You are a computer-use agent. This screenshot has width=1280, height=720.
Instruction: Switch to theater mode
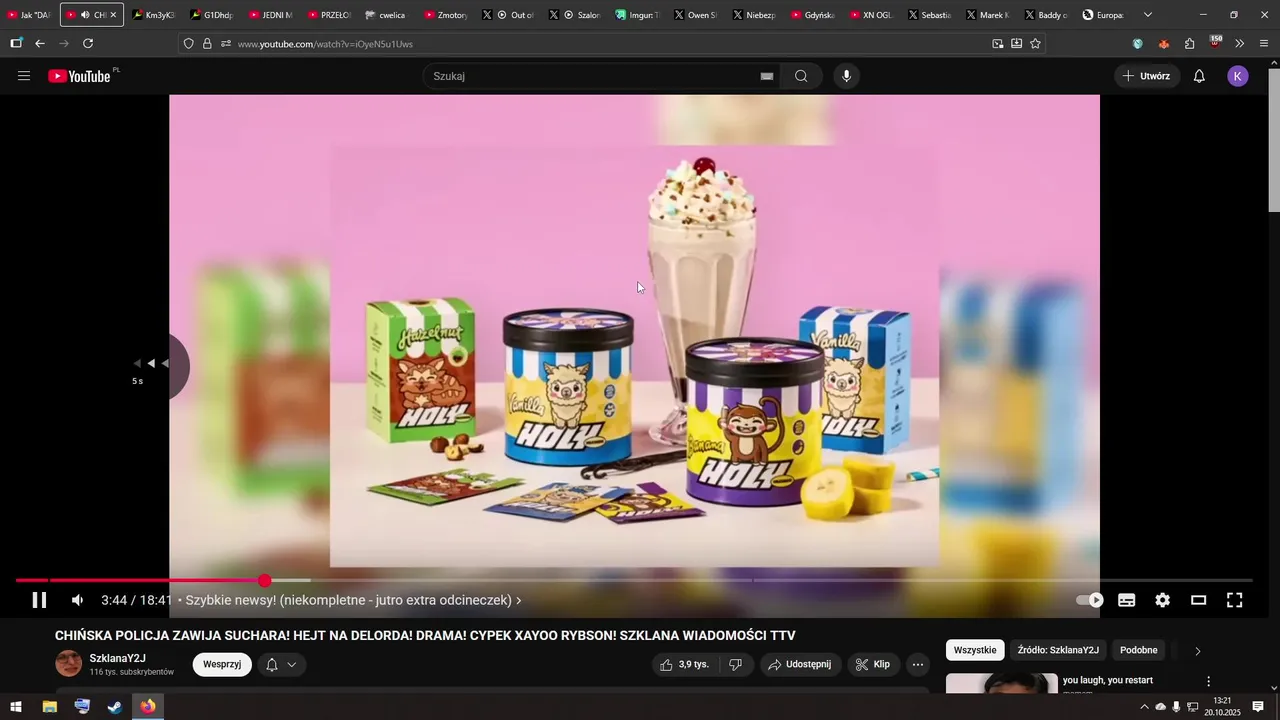[1198, 600]
